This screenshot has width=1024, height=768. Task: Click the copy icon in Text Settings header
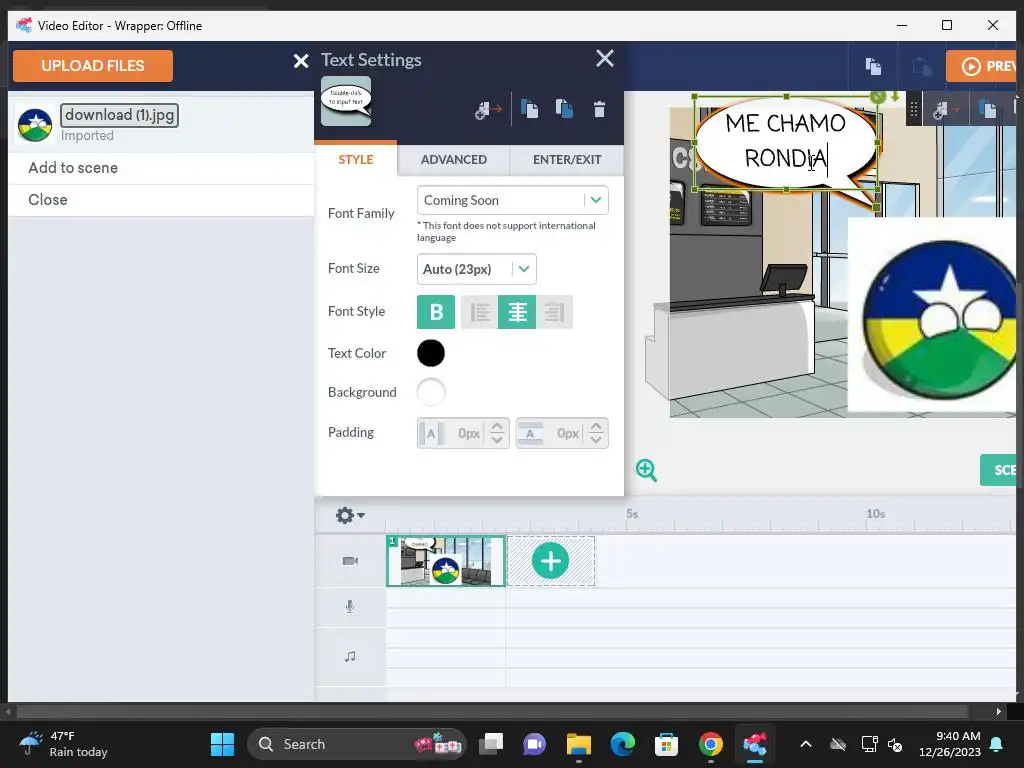point(530,108)
